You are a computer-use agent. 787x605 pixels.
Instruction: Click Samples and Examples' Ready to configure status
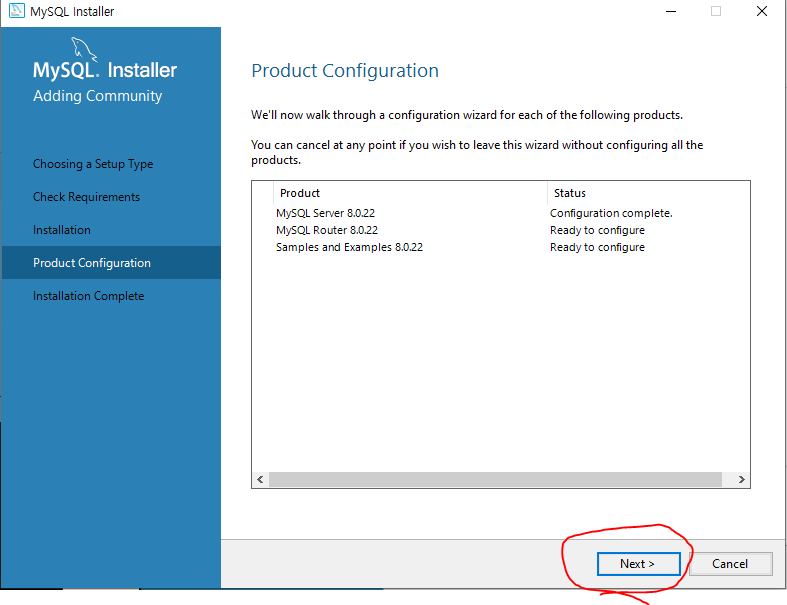pos(597,247)
